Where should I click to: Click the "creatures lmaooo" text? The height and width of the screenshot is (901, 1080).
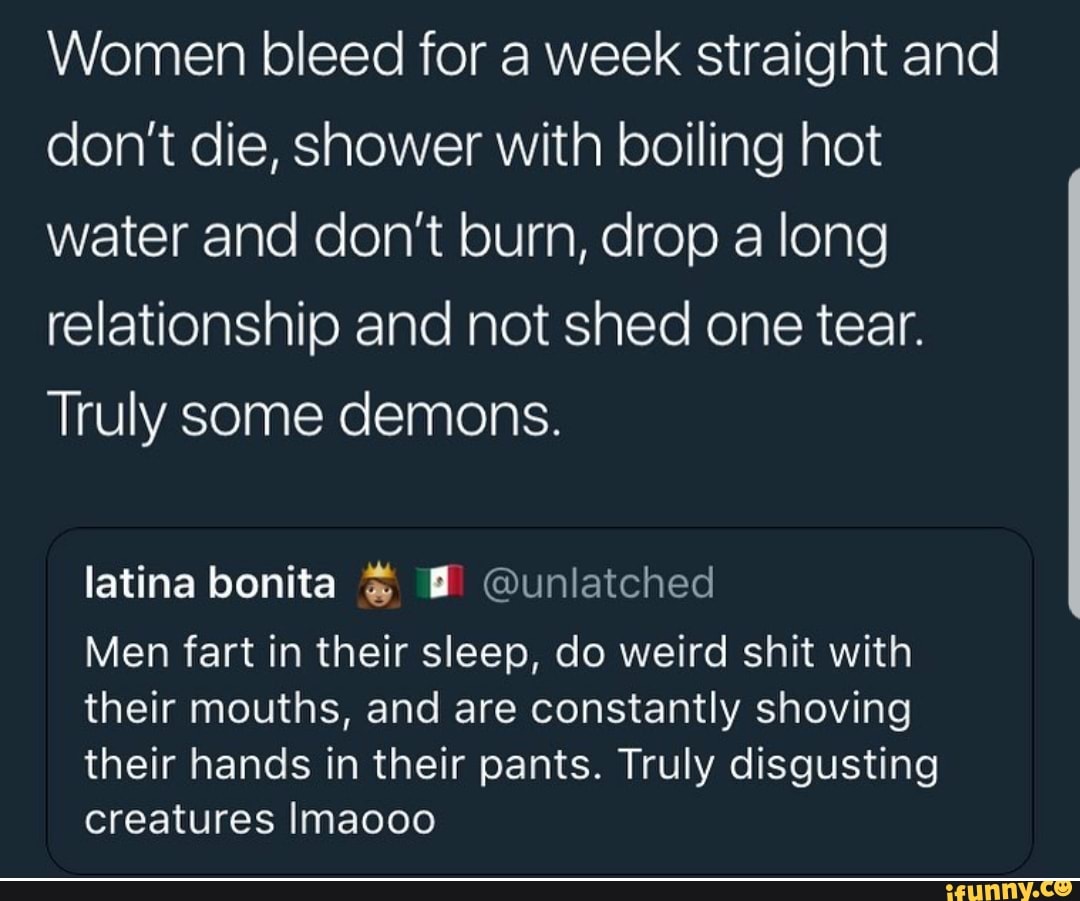[260, 820]
